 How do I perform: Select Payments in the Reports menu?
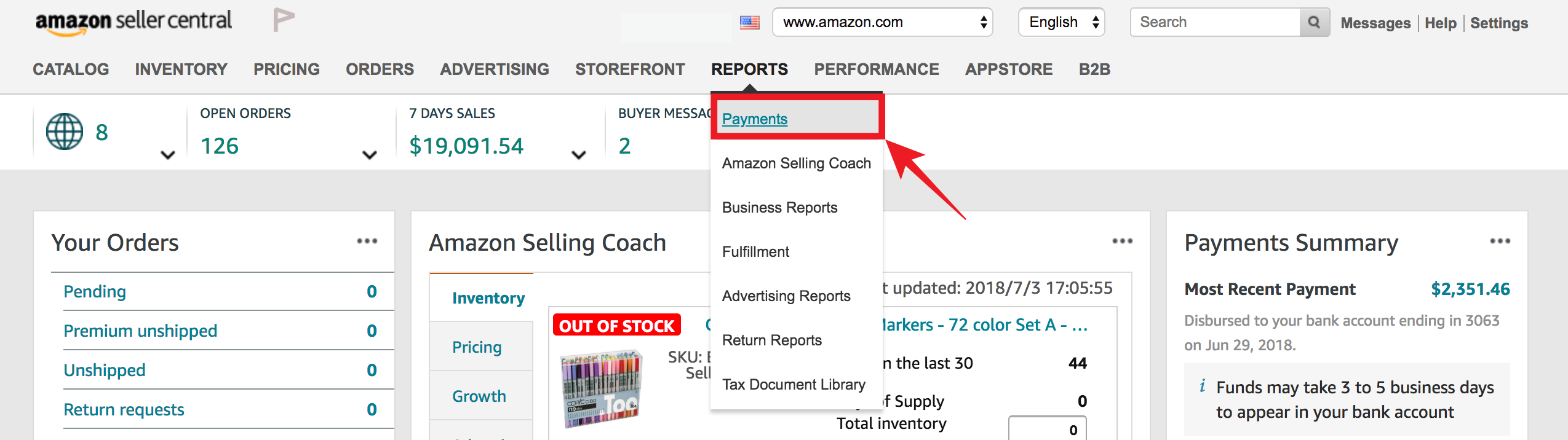click(755, 119)
